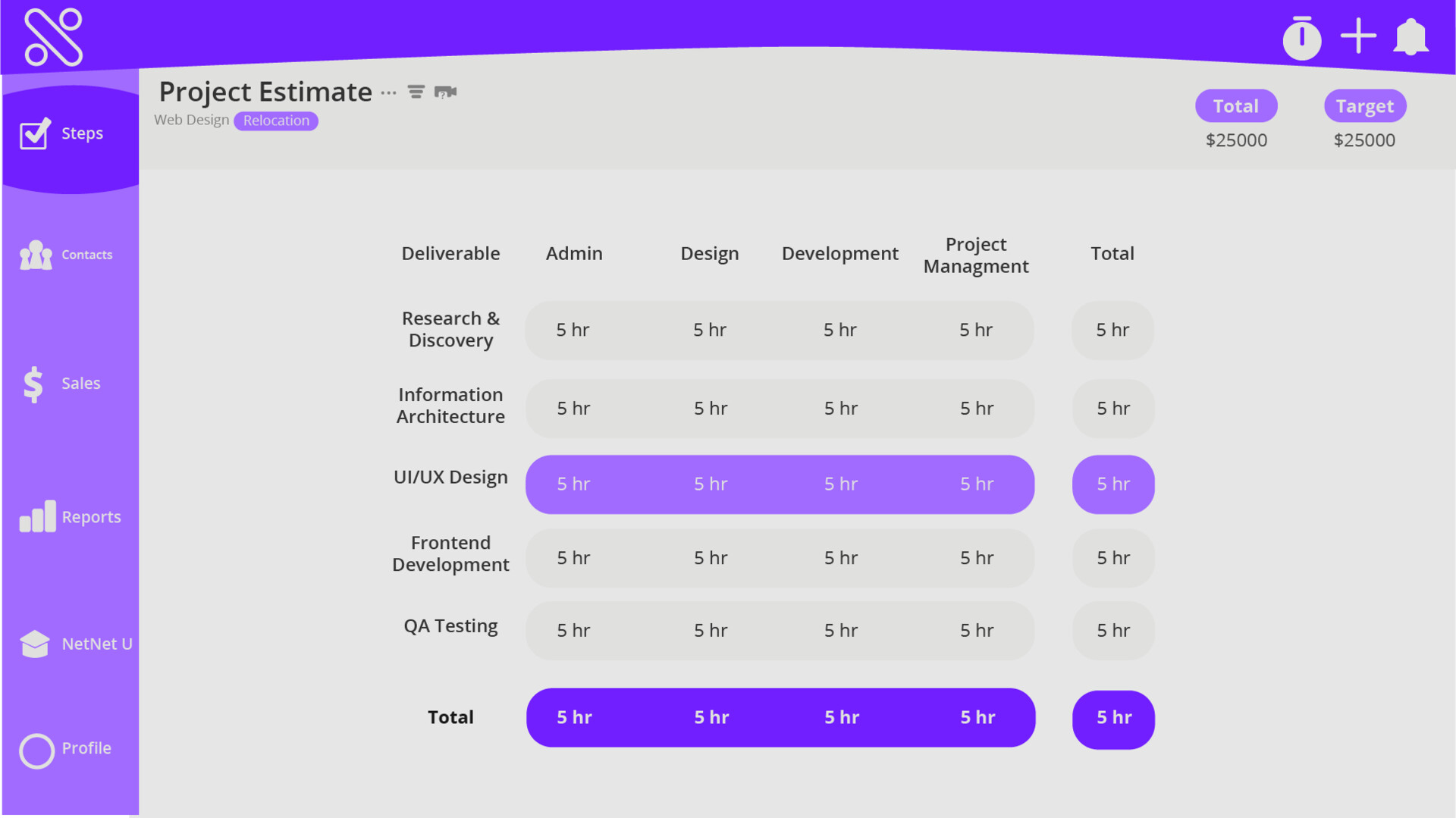
Task: Open Profile from the sidebar
Action: coord(86,748)
